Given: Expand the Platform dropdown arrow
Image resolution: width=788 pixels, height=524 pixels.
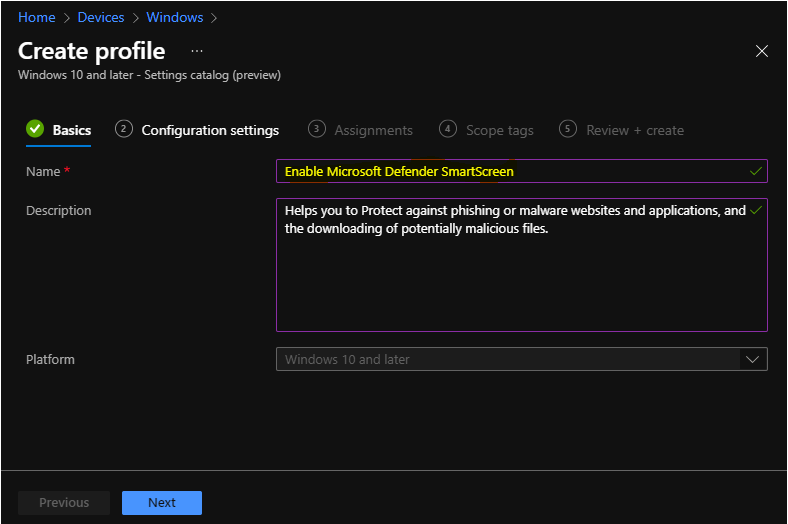Looking at the screenshot, I should pyautogui.click(x=752, y=359).
